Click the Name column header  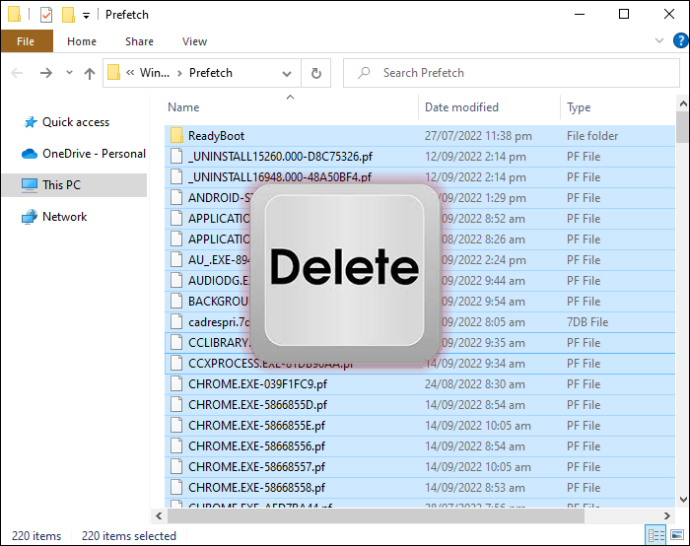tap(183, 107)
